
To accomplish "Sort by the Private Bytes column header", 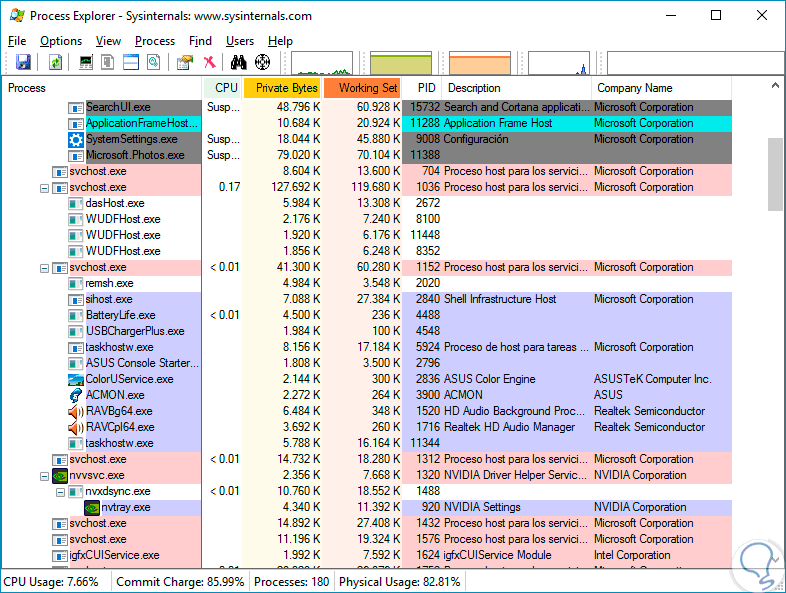I will click(x=285, y=88).
